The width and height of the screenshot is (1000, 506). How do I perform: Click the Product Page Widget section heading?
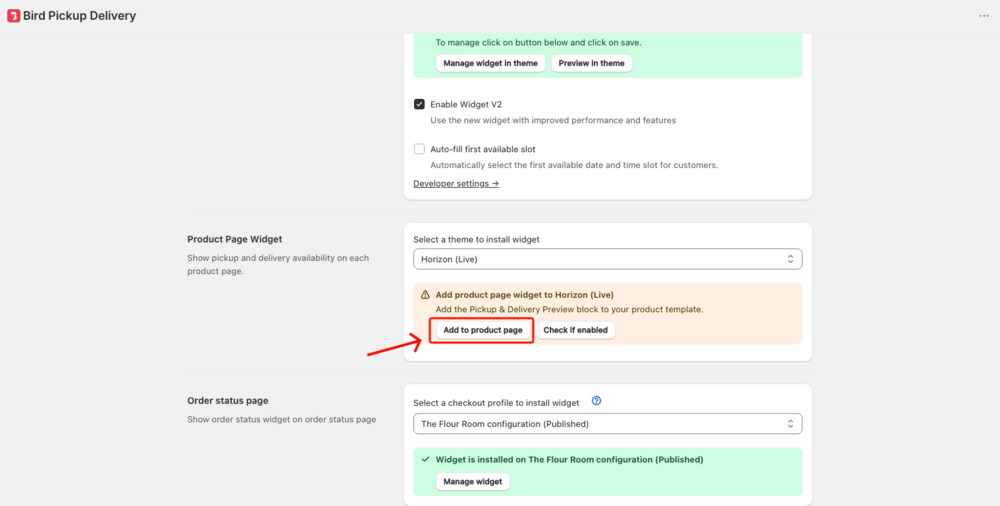point(235,239)
